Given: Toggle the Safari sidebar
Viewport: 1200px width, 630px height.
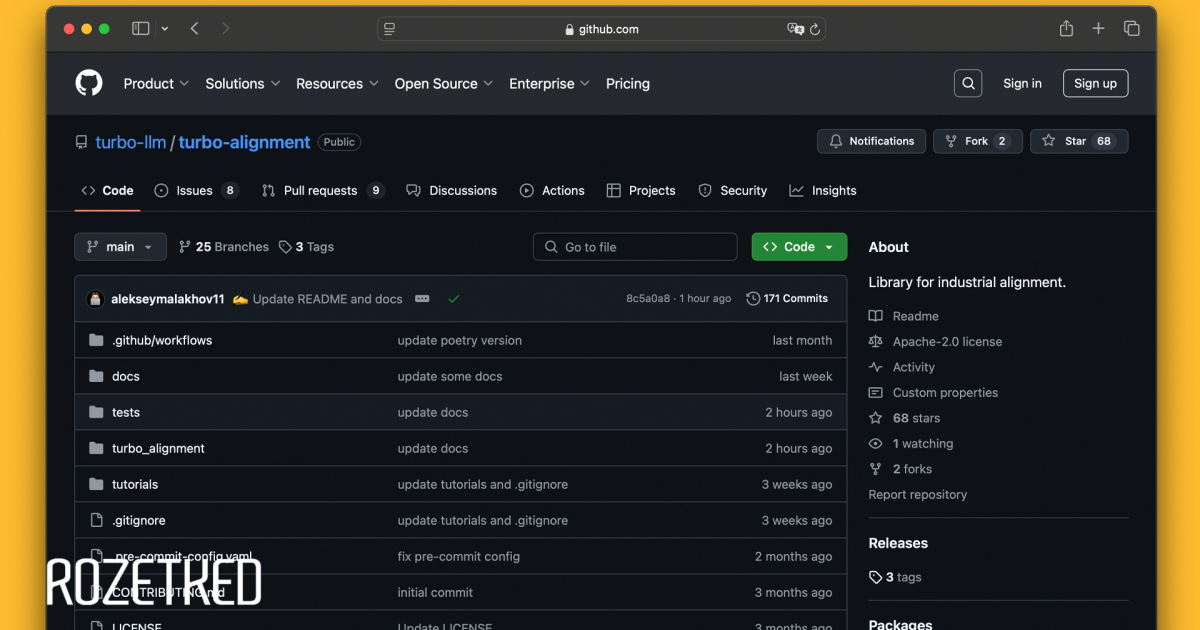Looking at the screenshot, I should [140, 29].
